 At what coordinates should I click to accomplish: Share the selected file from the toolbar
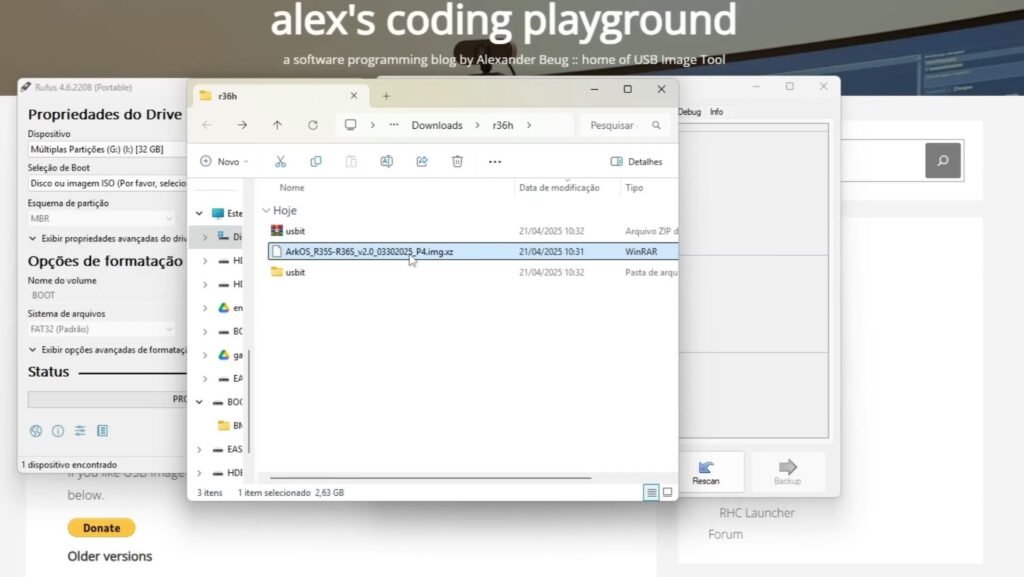[422, 161]
